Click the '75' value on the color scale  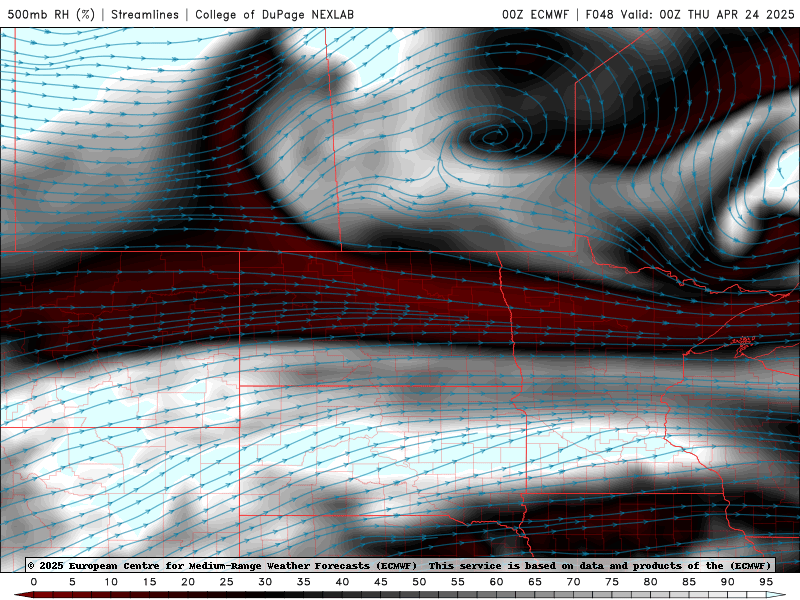coord(612,582)
